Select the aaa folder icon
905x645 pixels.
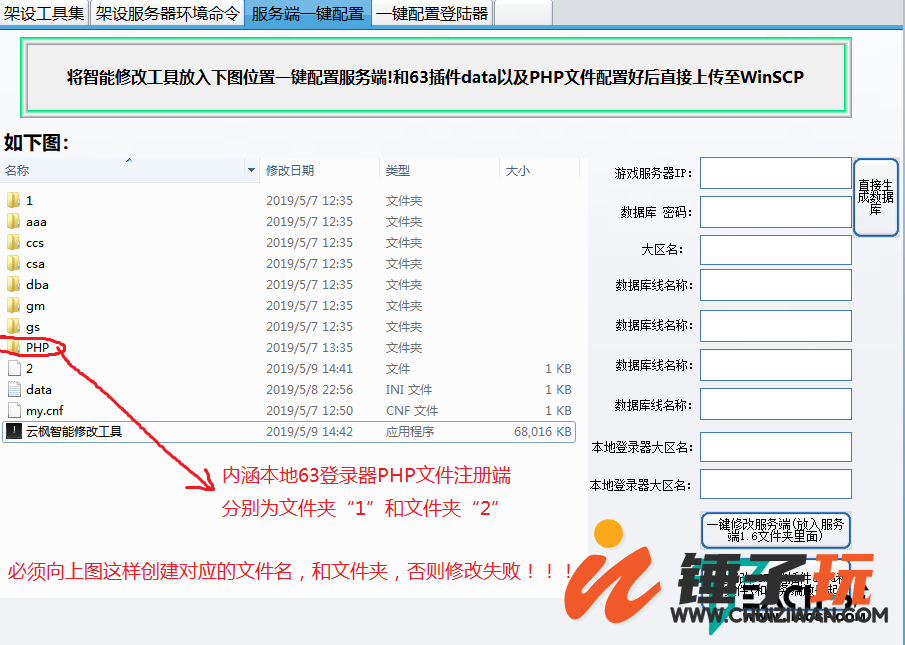pos(13,222)
